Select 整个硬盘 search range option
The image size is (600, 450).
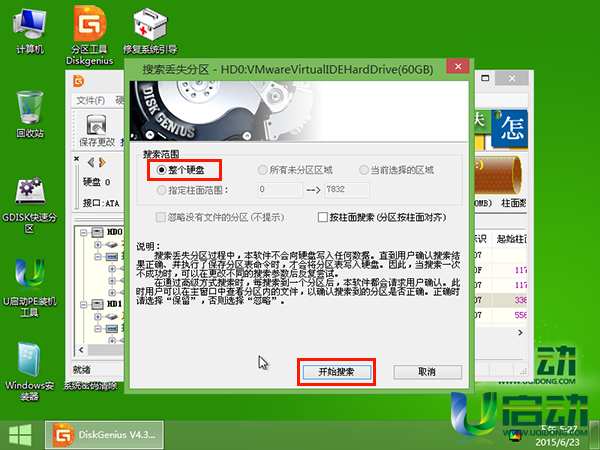pyautogui.click(x=181, y=170)
